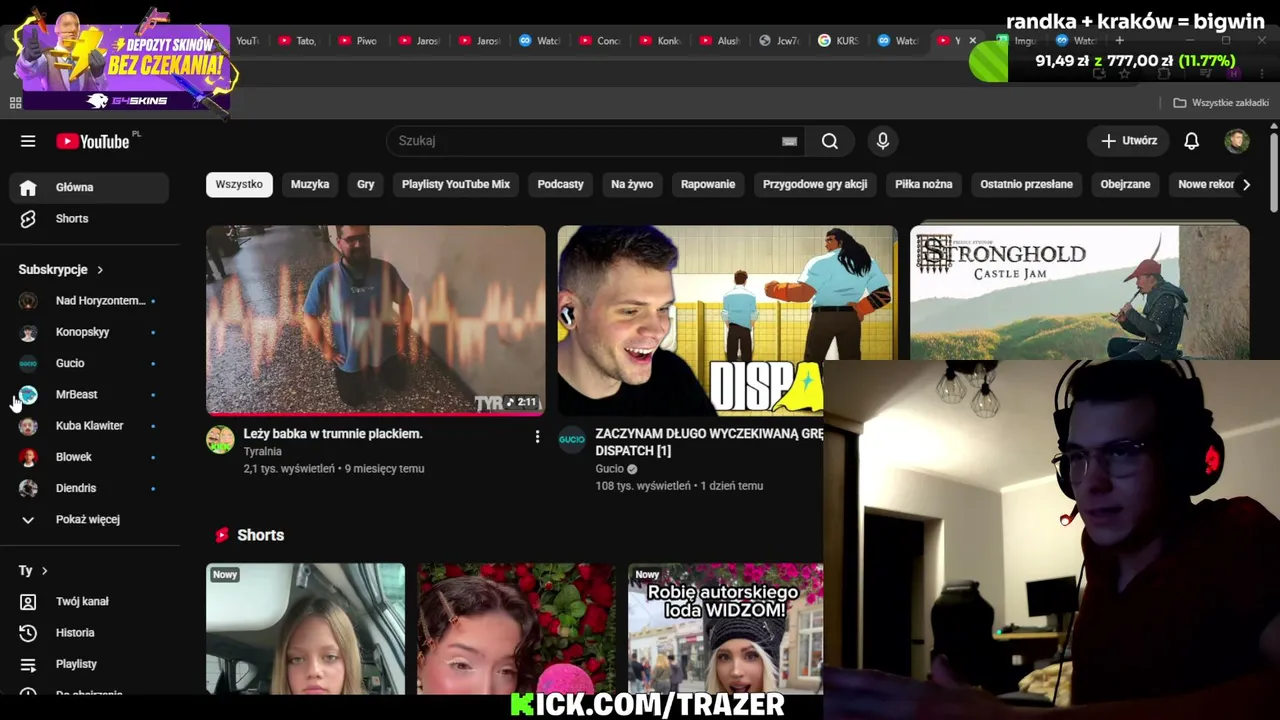
Task: Open MrBeast subscription channel
Action: (89, 394)
